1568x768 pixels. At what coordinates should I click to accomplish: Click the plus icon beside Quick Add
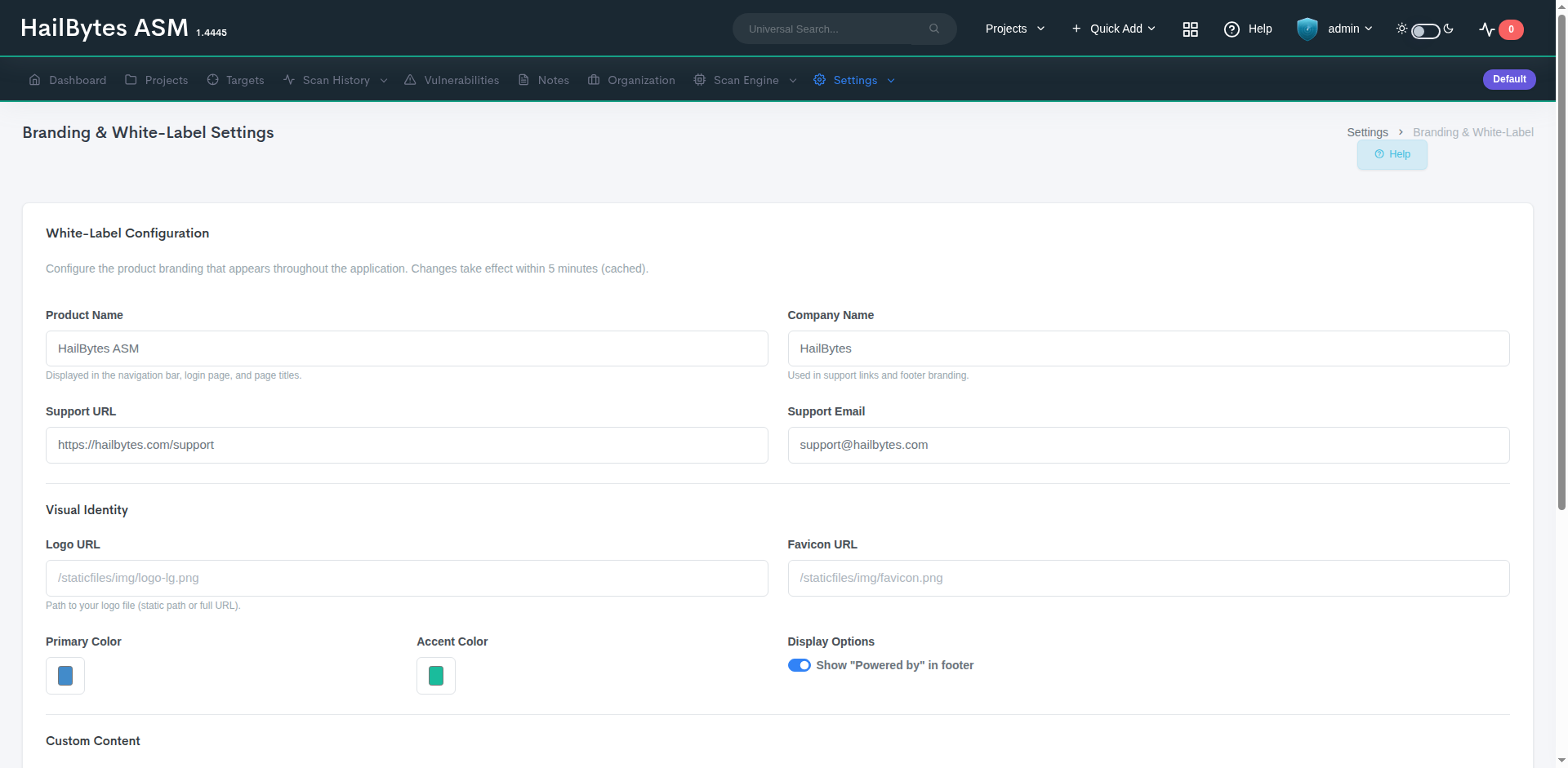click(x=1076, y=29)
